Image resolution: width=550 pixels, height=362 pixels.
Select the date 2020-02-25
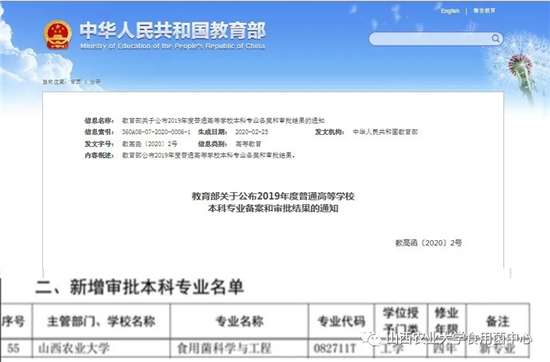pos(251,132)
